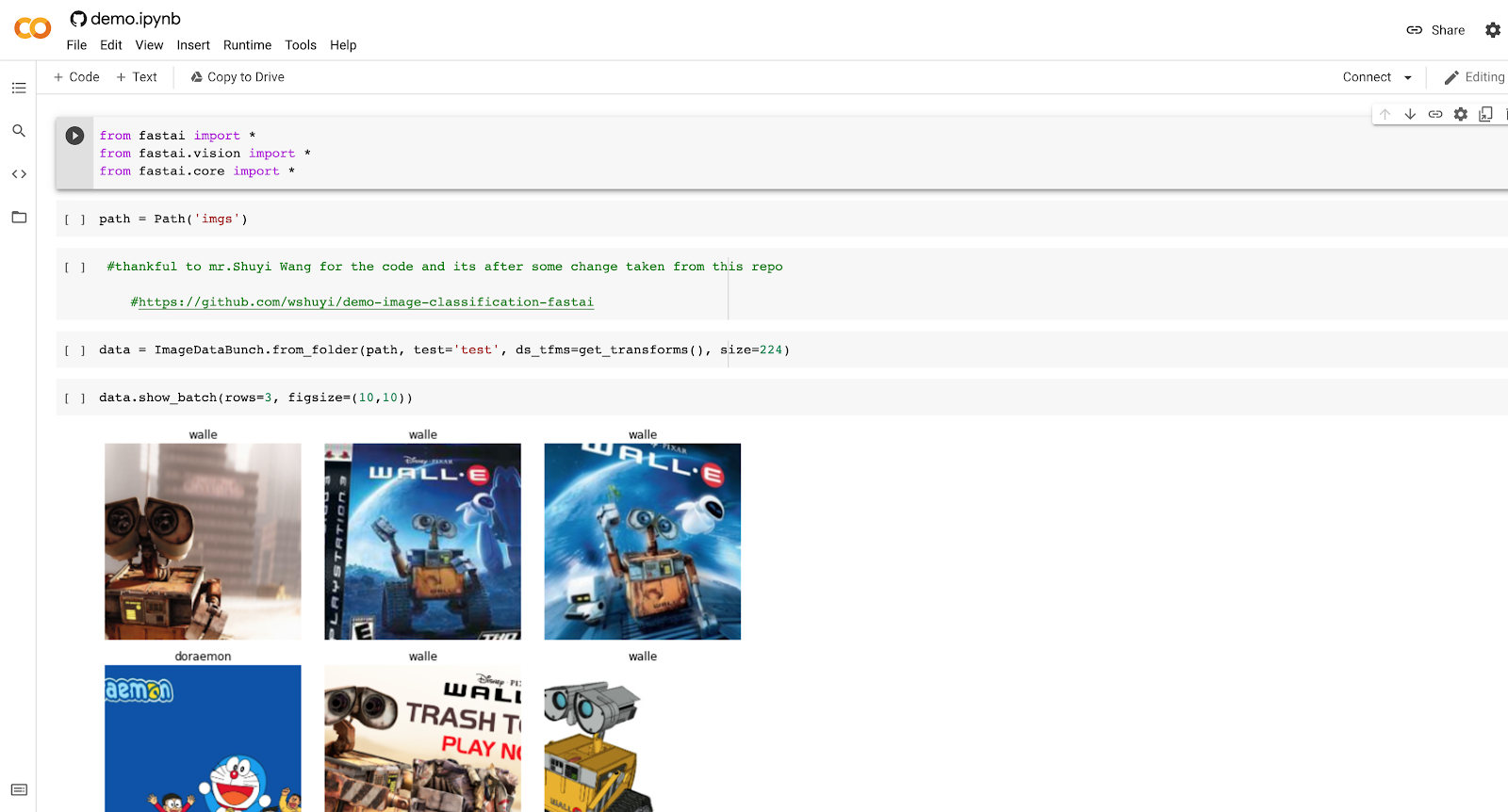The width and height of the screenshot is (1508, 812).
Task: Click the data.show_batch code line
Action: point(255,398)
